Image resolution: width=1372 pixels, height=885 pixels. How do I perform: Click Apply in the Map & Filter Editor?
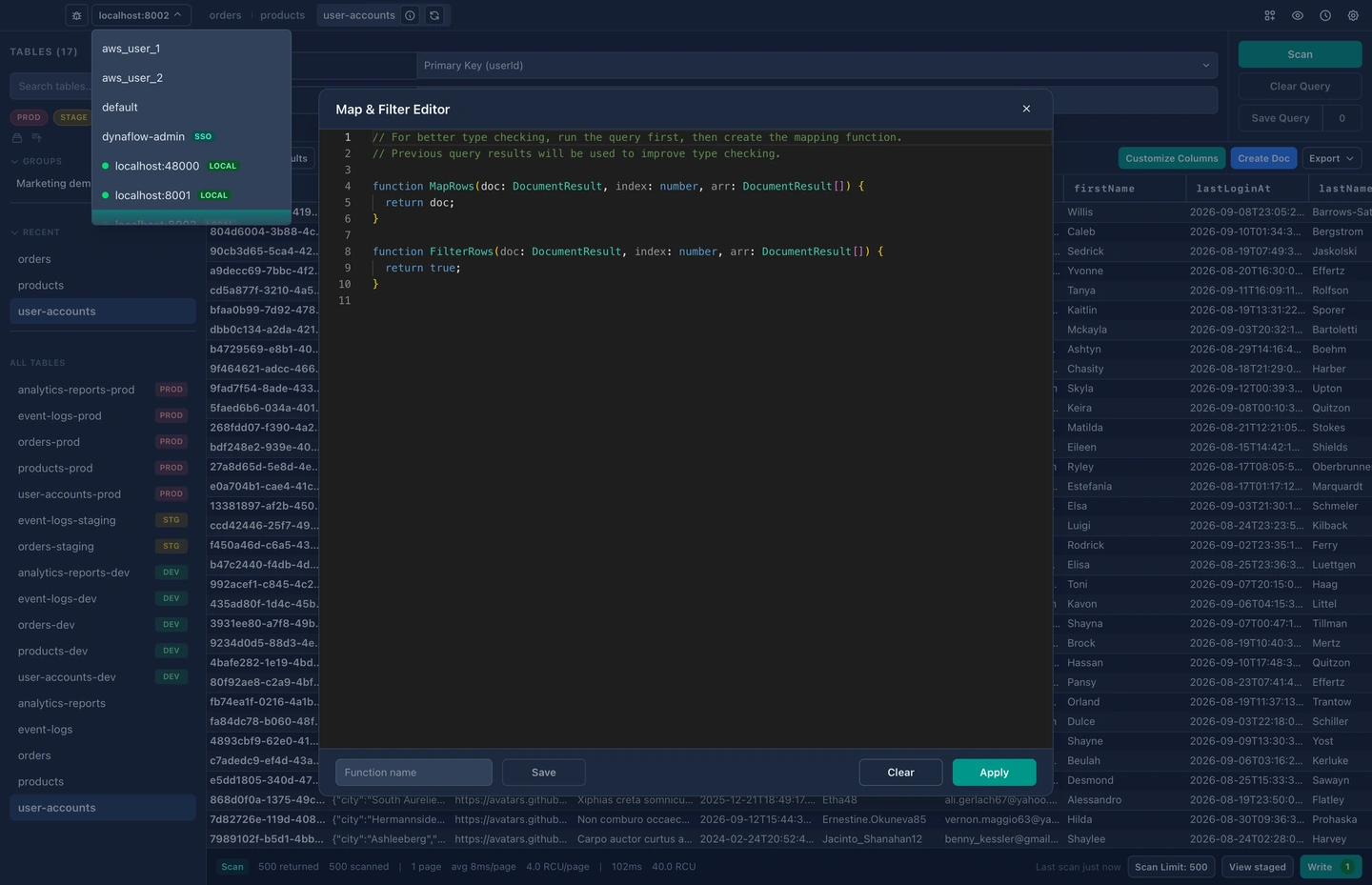click(994, 773)
